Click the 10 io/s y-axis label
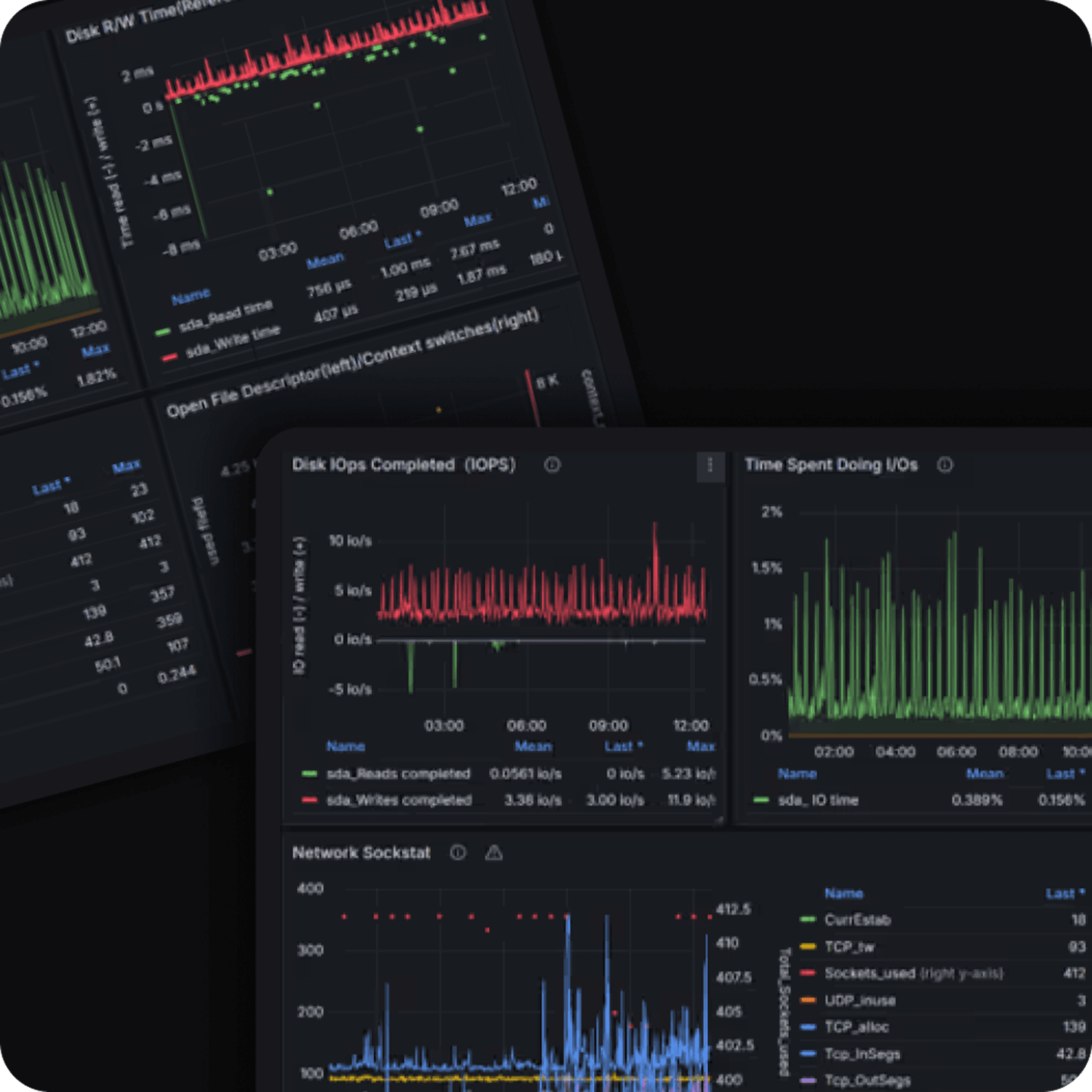This screenshot has height=1092, width=1092. [350, 541]
